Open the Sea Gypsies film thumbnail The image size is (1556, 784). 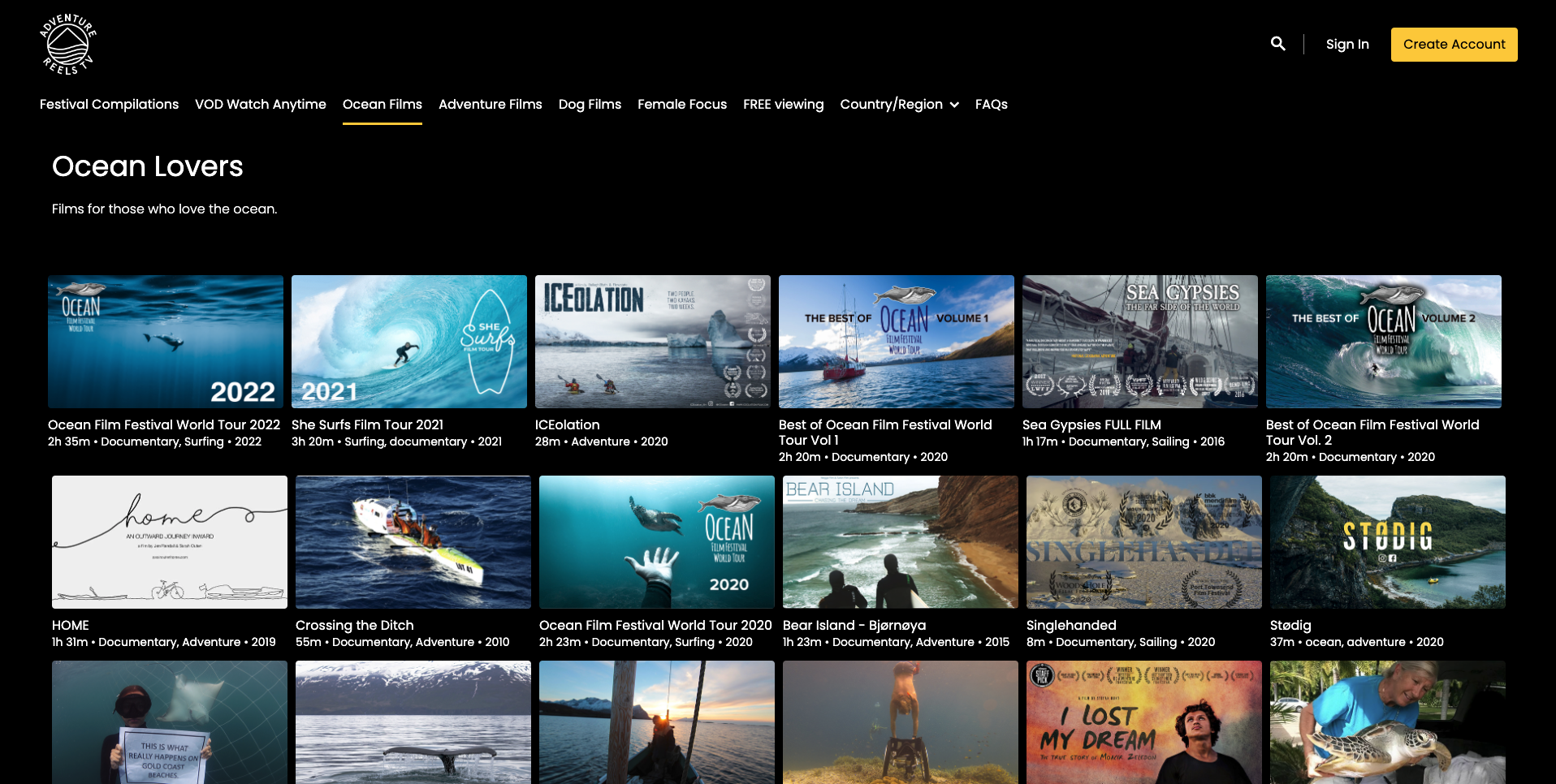(1140, 342)
